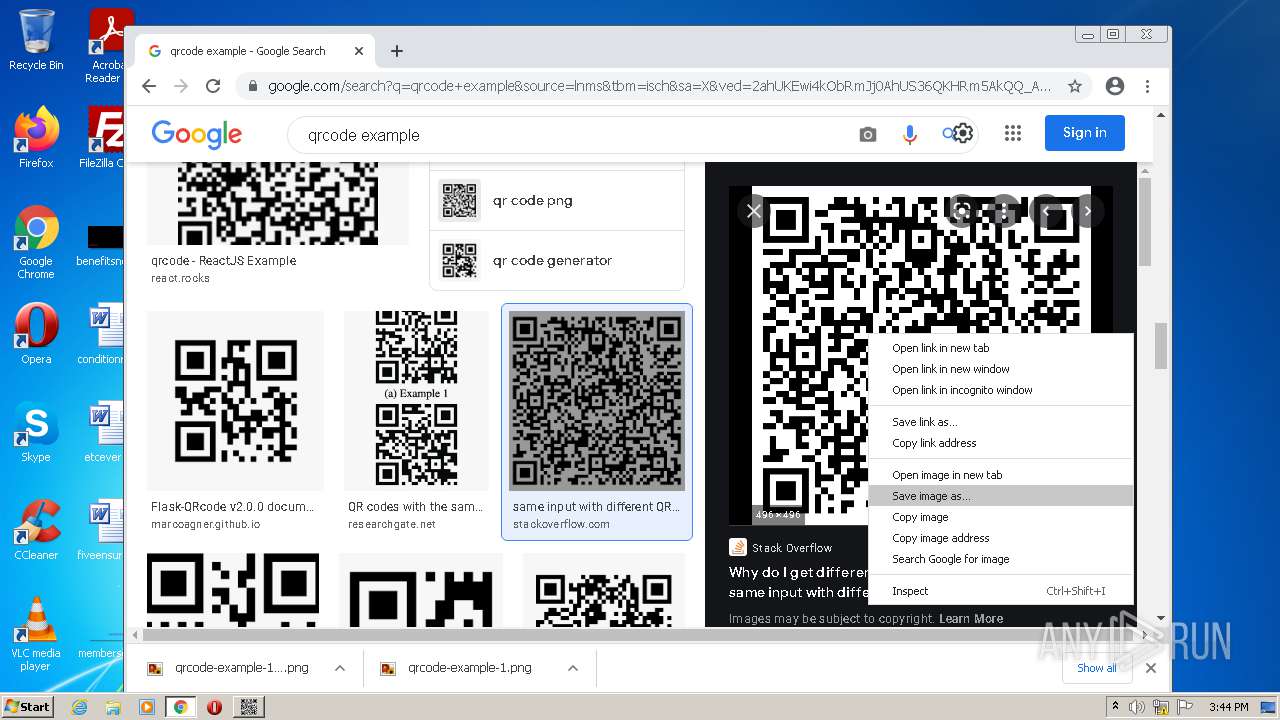The image size is (1280, 720).
Task: Open the researchgate QR codes thumbnail
Action: [x=416, y=400]
